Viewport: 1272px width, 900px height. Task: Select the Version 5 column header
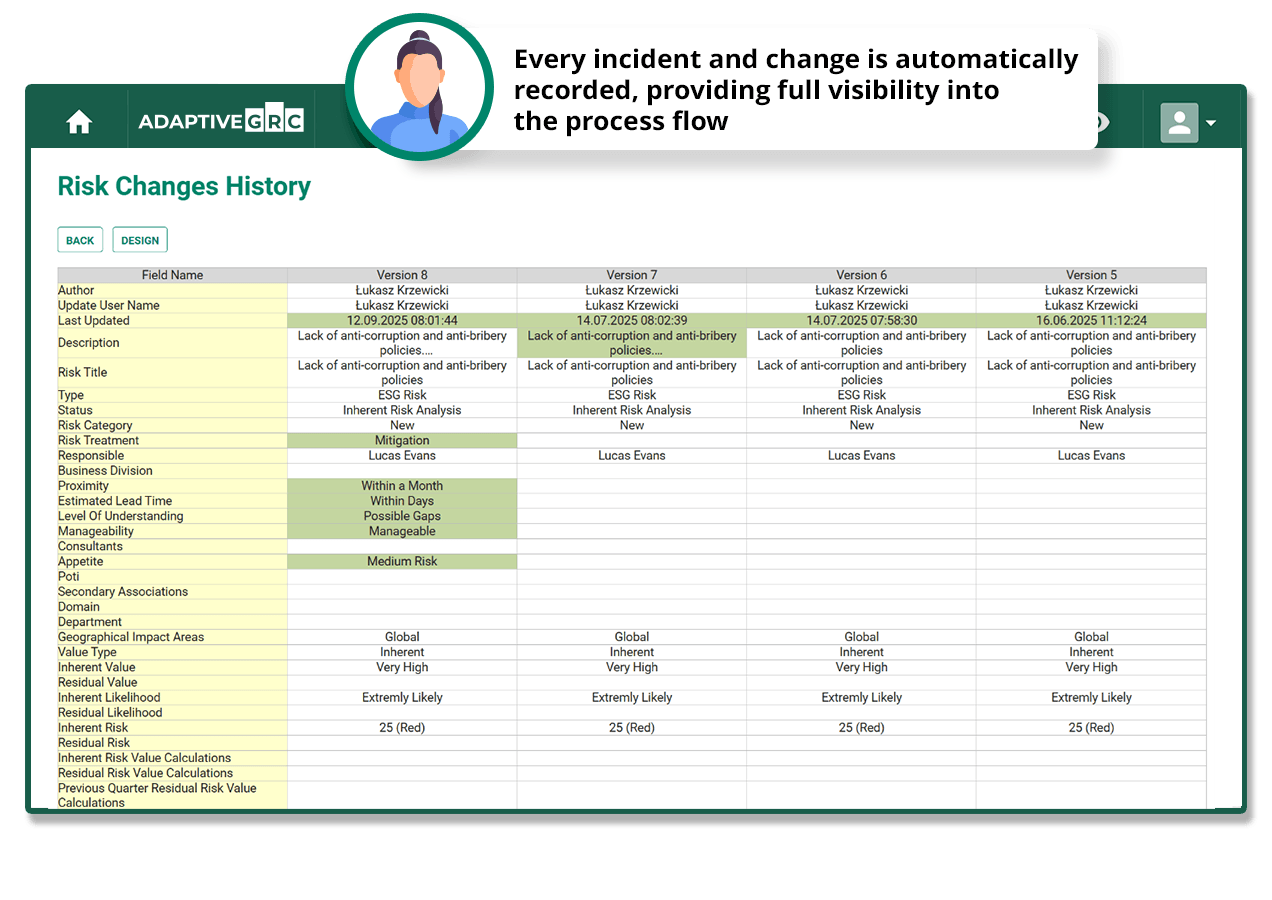coord(1091,275)
